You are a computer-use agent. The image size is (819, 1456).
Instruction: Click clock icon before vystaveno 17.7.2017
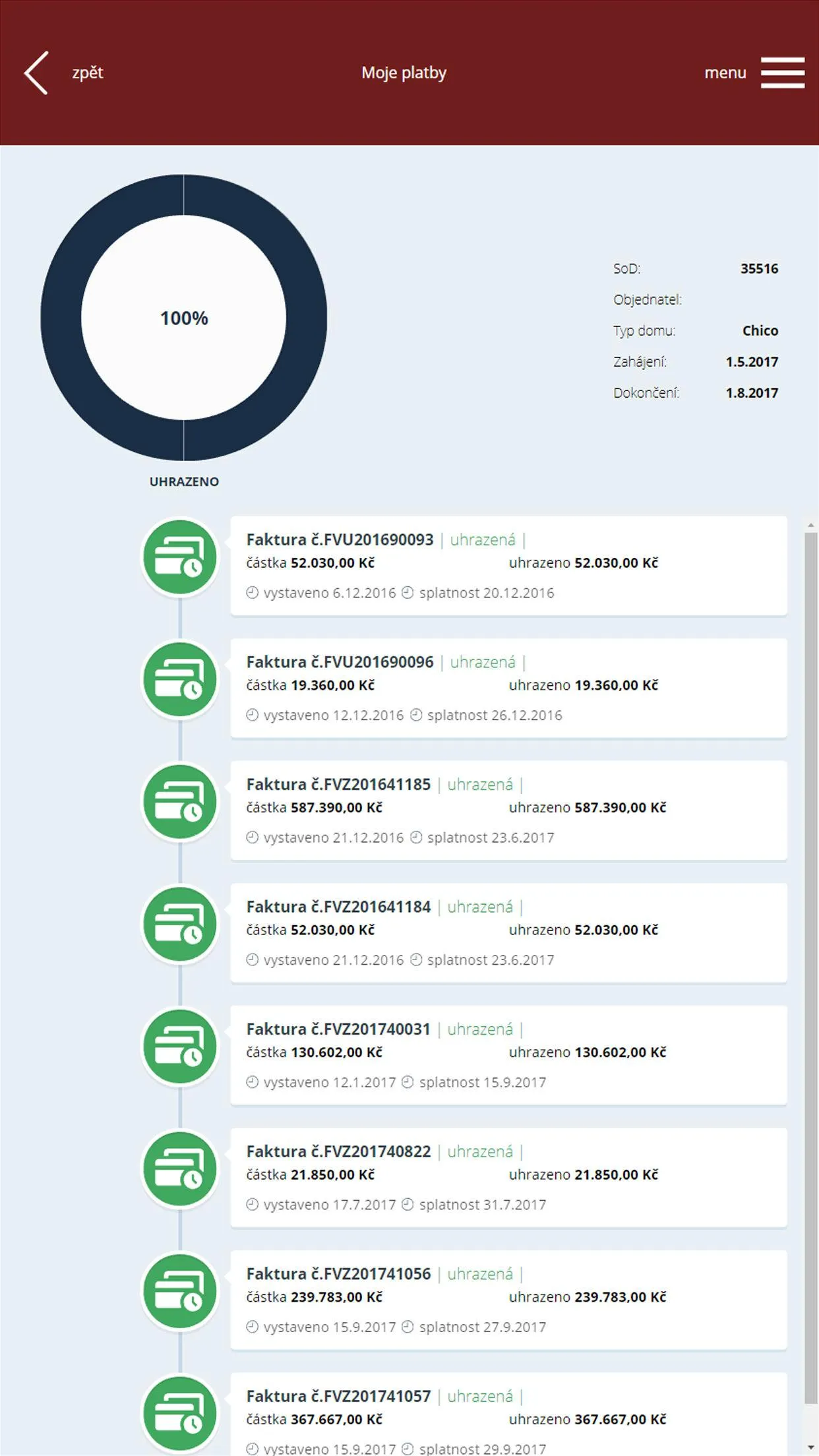coord(252,1204)
